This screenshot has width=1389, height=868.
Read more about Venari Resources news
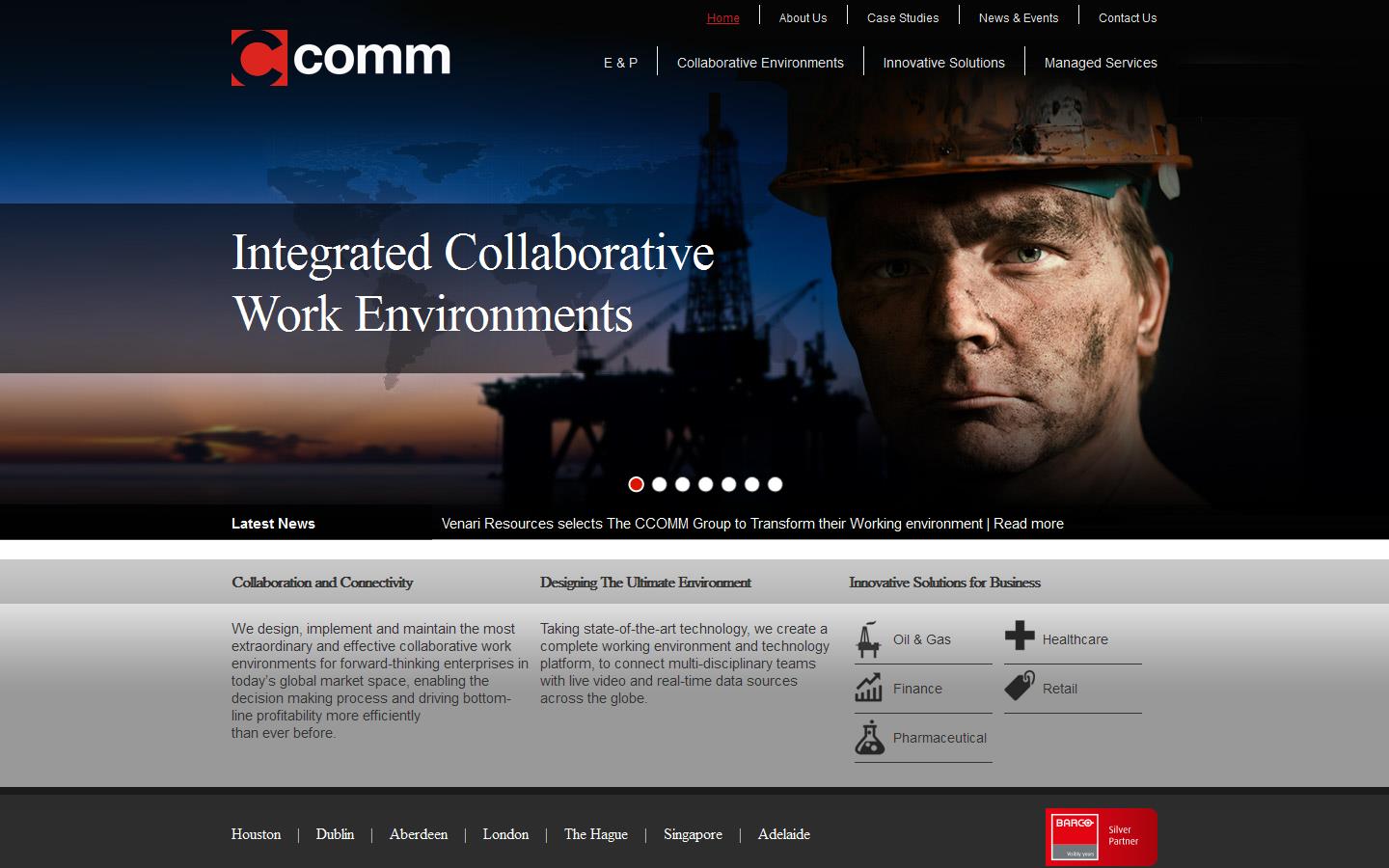(x=1028, y=524)
